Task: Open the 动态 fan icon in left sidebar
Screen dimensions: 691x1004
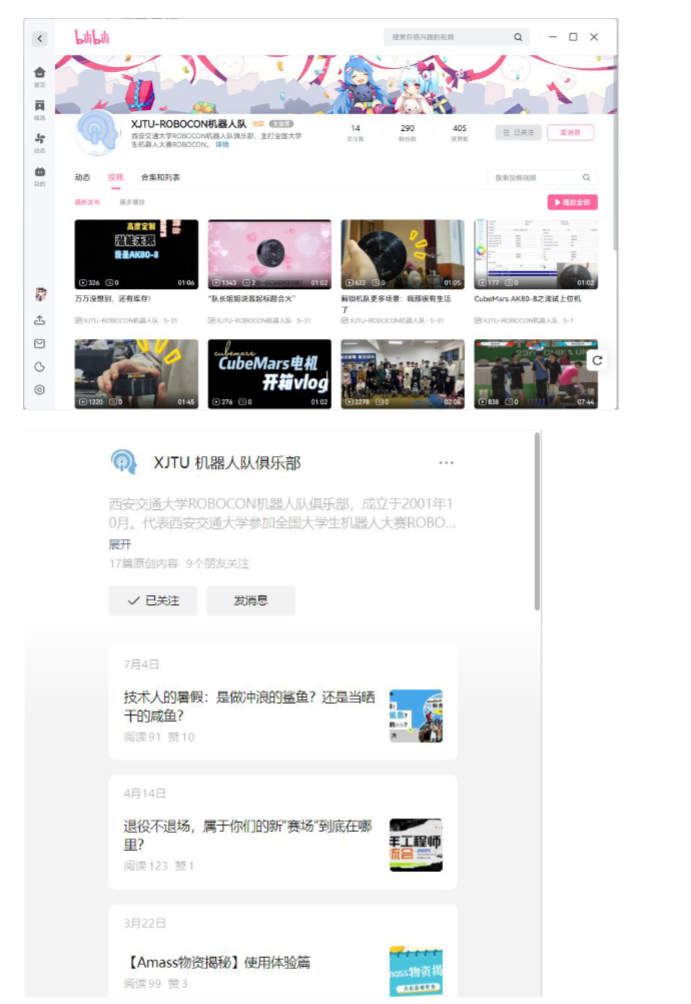Action: [39, 141]
